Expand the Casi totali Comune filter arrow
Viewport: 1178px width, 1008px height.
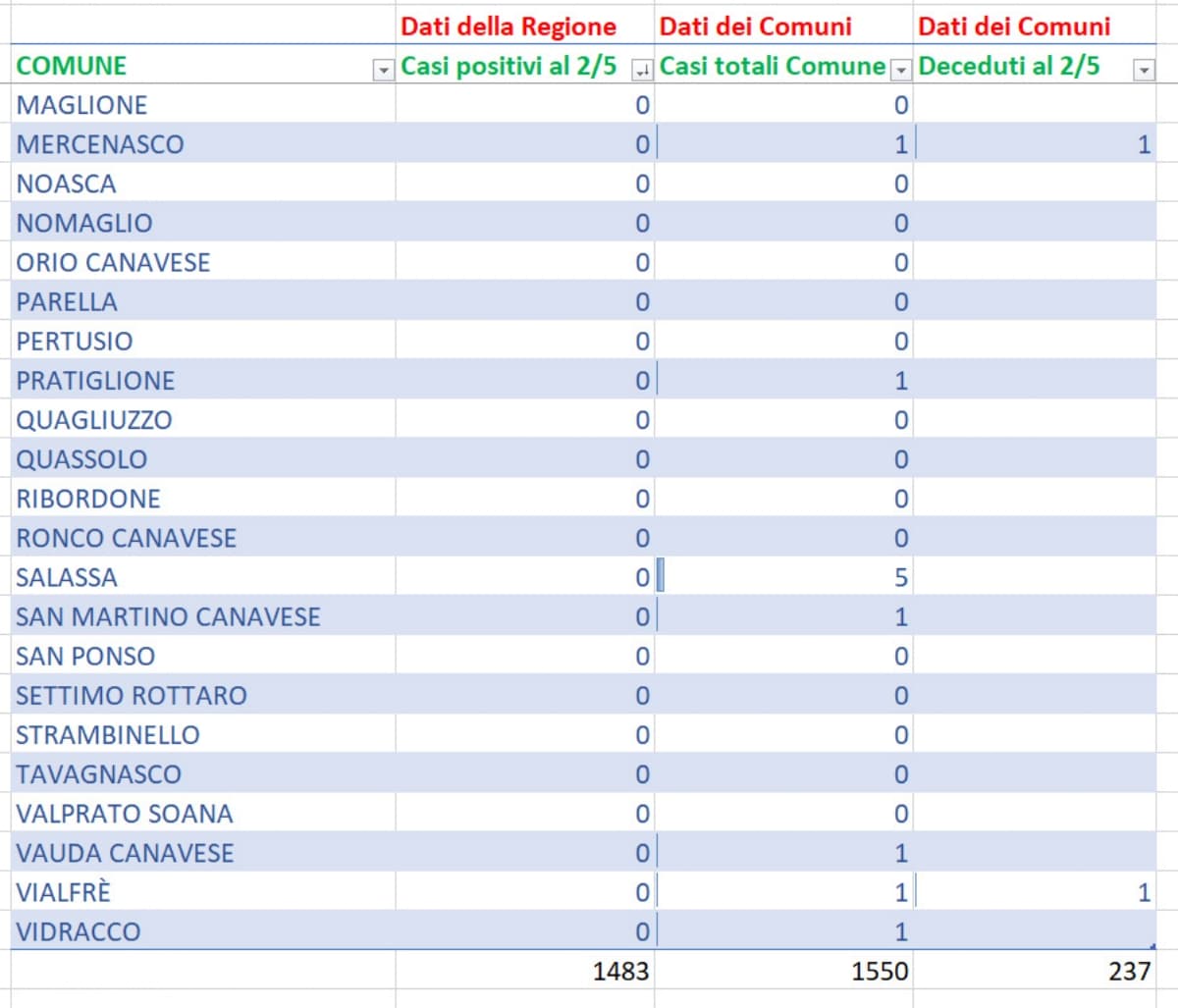[901, 70]
